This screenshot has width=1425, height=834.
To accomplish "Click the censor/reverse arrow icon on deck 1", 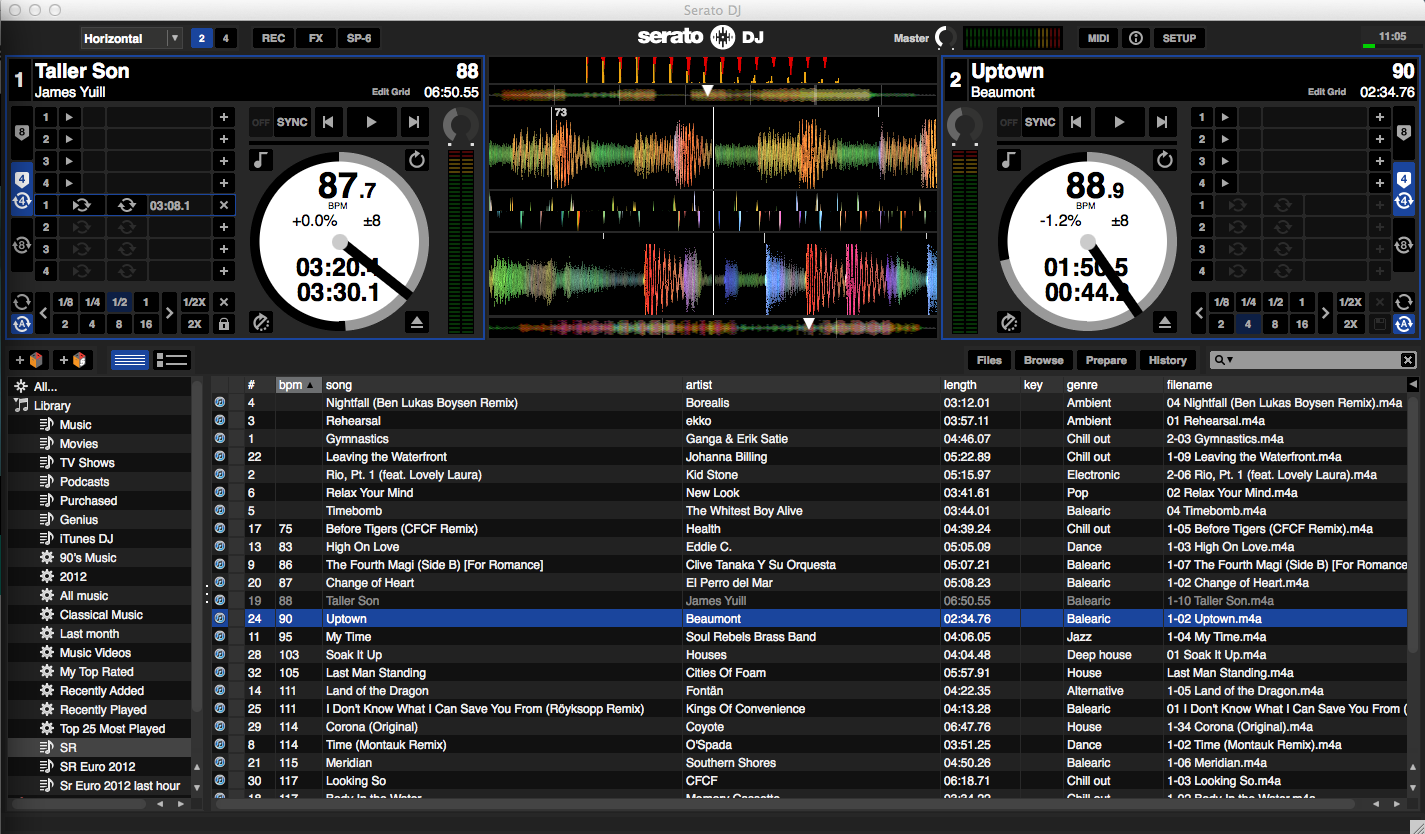I will click(x=416, y=160).
